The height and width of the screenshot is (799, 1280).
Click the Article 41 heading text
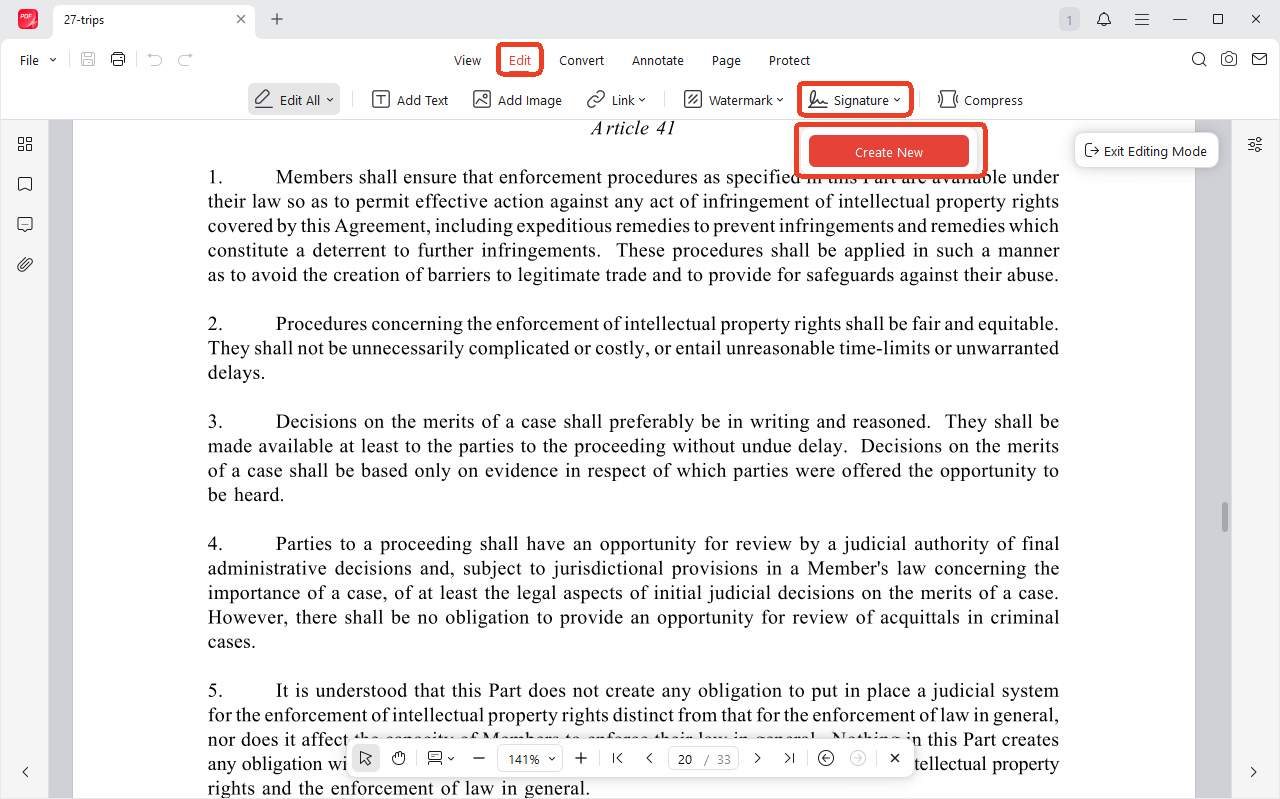point(633,128)
